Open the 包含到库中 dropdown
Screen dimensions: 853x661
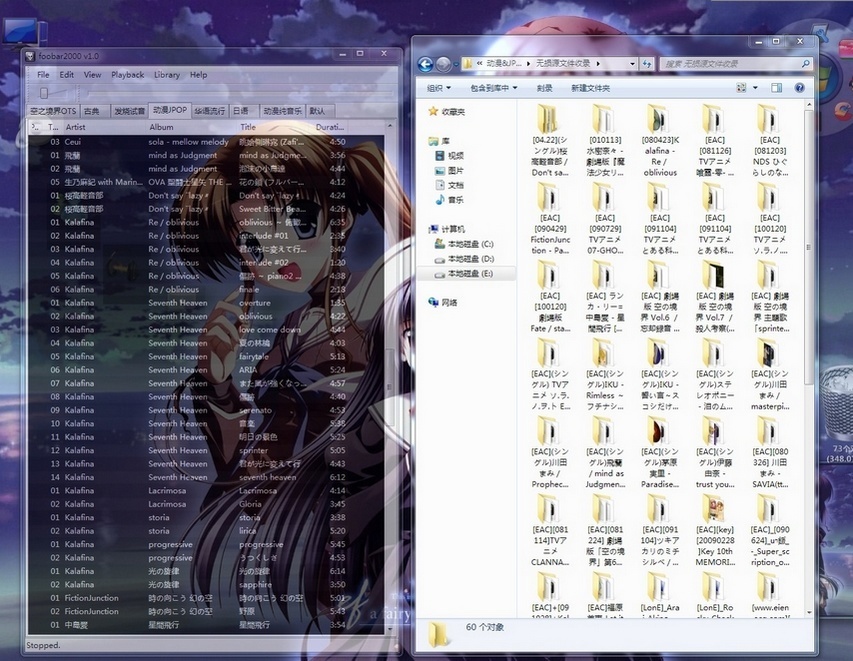pyautogui.click(x=493, y=88)
